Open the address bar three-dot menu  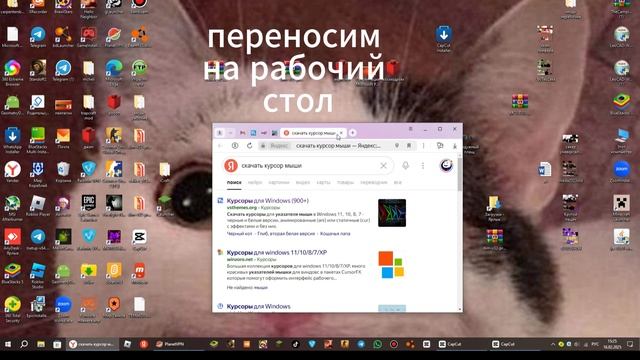423,146
